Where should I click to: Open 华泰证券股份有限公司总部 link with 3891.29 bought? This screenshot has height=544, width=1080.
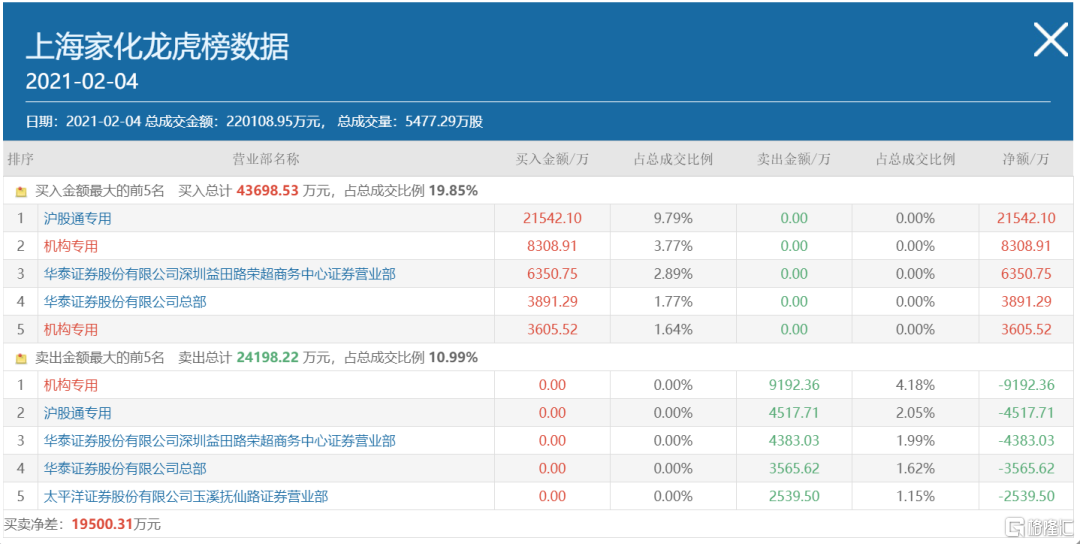[x=125, y=302]
